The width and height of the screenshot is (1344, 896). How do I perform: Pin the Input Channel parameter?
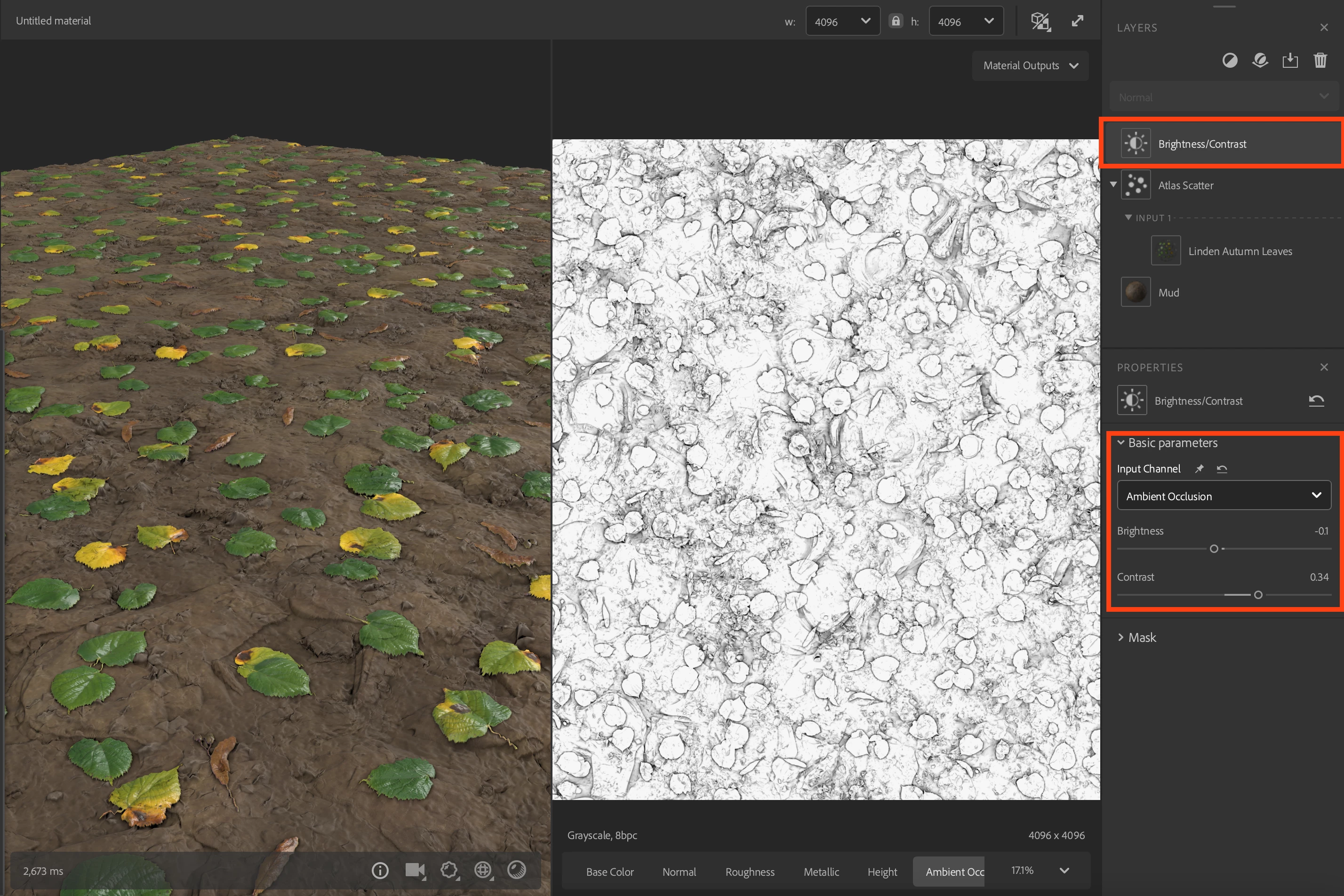1200,469
